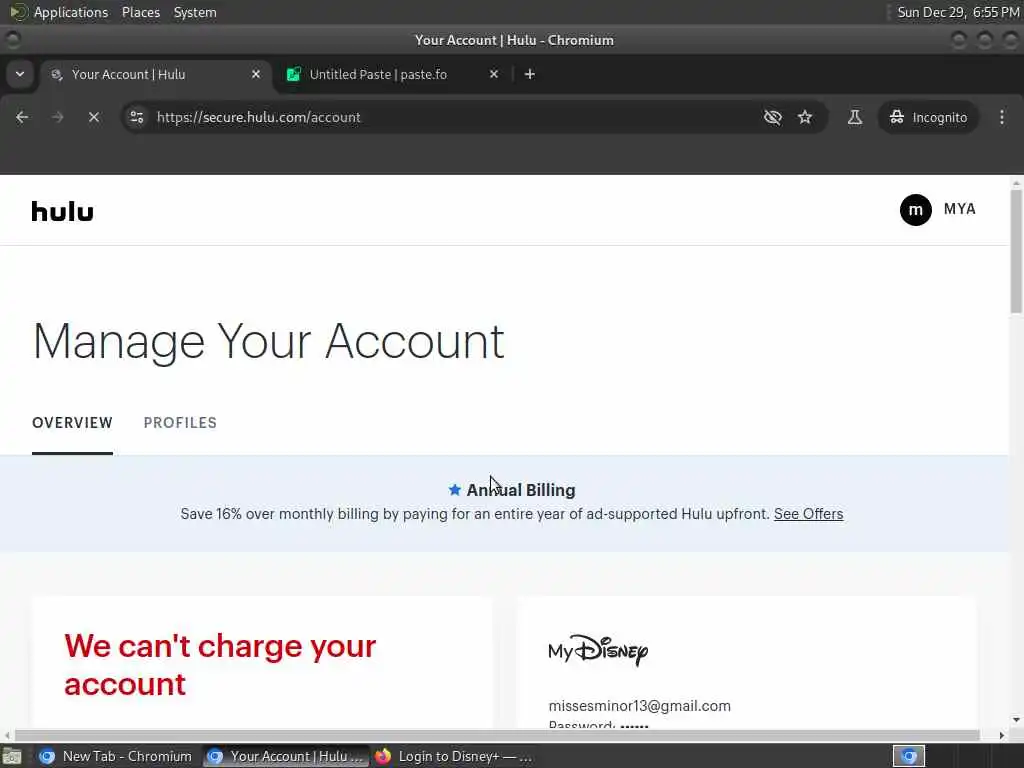
Task: Click the third-party cookies blocked eye icon
Action: click(x=773, y=117)
